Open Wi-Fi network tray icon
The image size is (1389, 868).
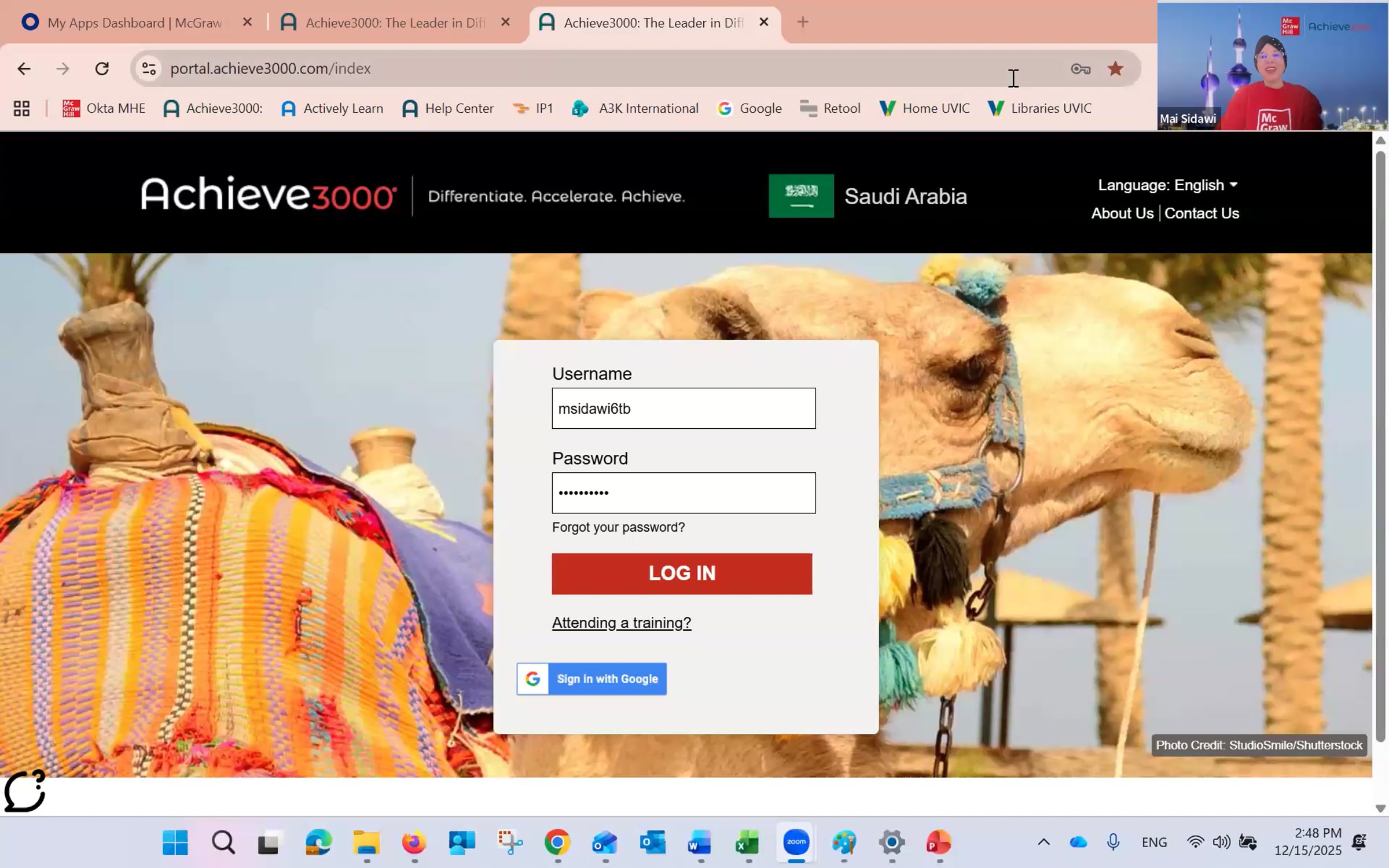(1195, 843)
